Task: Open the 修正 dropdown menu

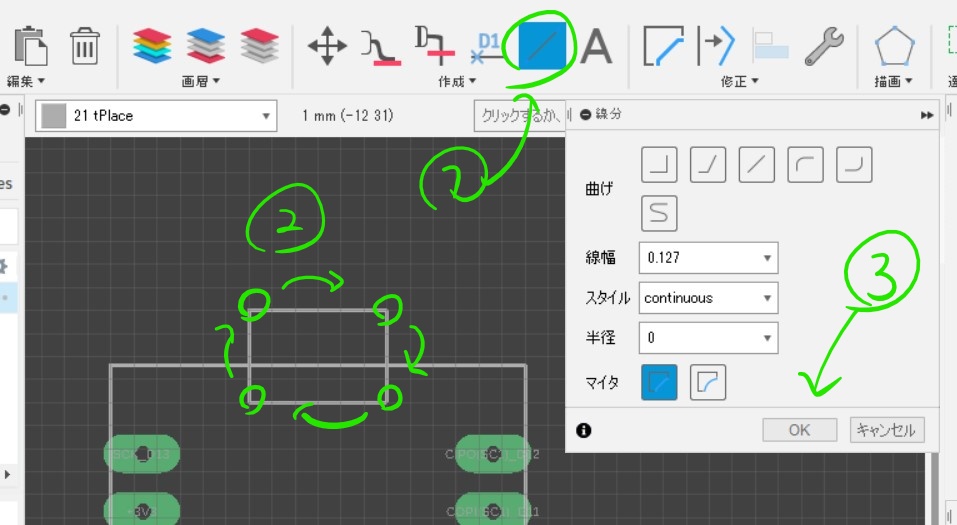Action: pyautogui.click(x=739, y=81)
